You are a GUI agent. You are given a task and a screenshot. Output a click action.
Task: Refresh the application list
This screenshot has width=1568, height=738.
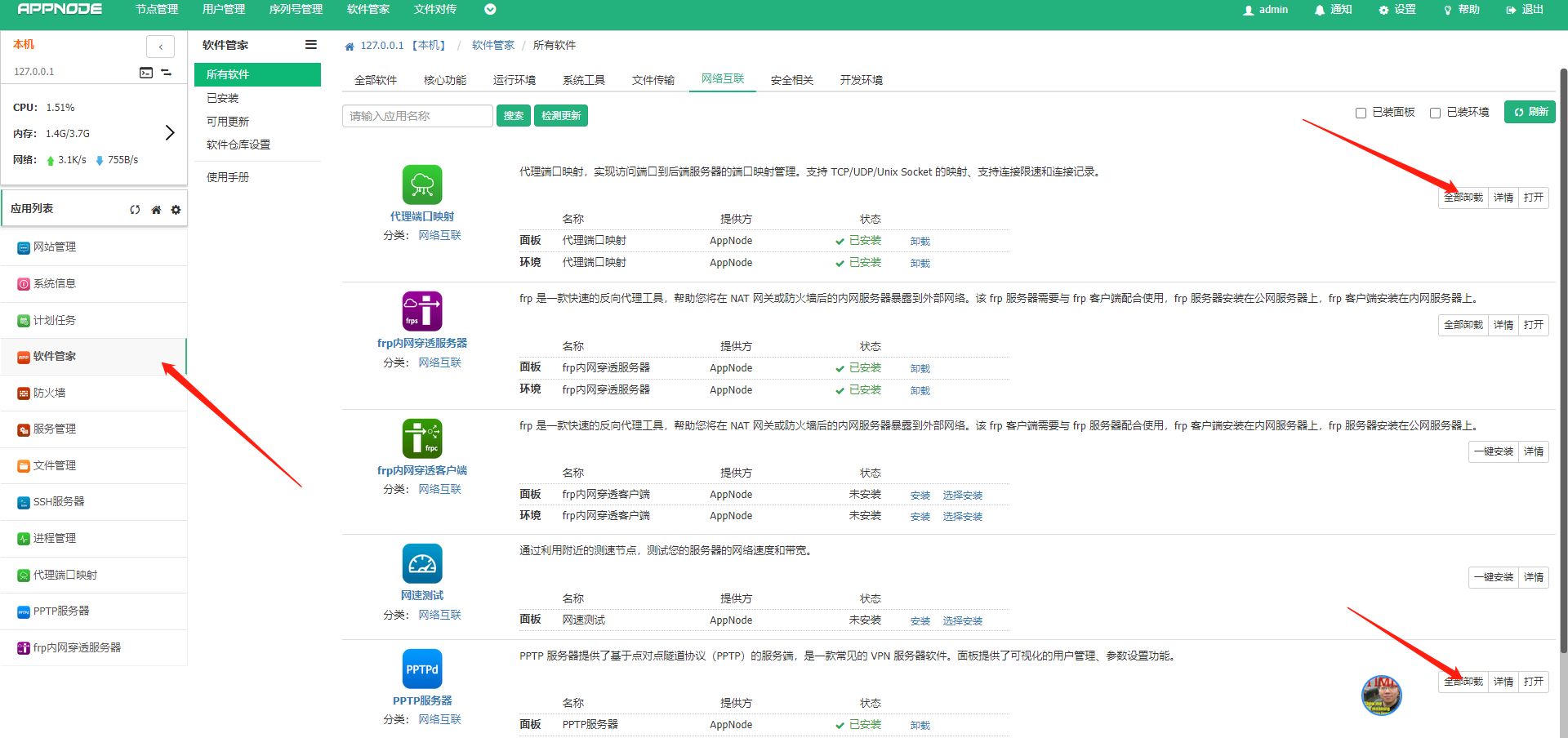click(x=135, y=210)
